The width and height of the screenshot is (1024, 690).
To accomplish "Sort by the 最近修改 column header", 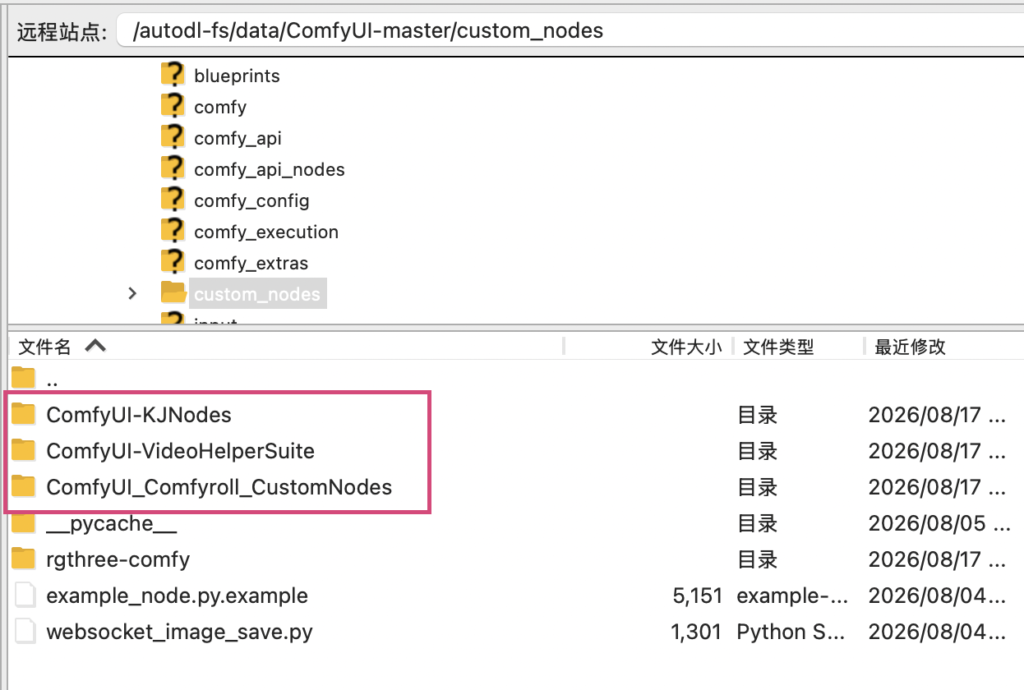I will coord(910,347).
